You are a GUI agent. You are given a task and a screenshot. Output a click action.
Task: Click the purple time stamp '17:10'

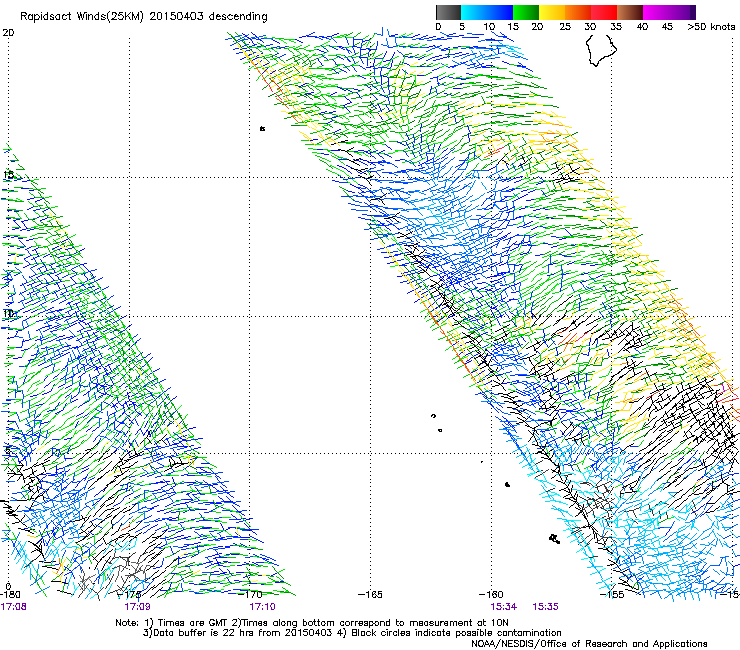point(262,607)
